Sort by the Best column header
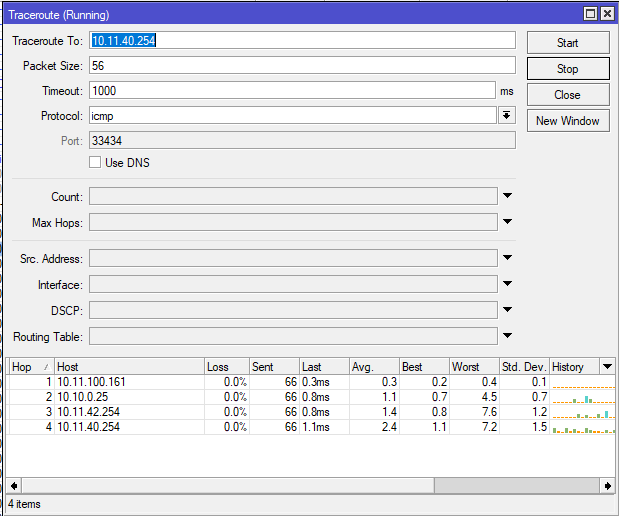 click(424, 367)
